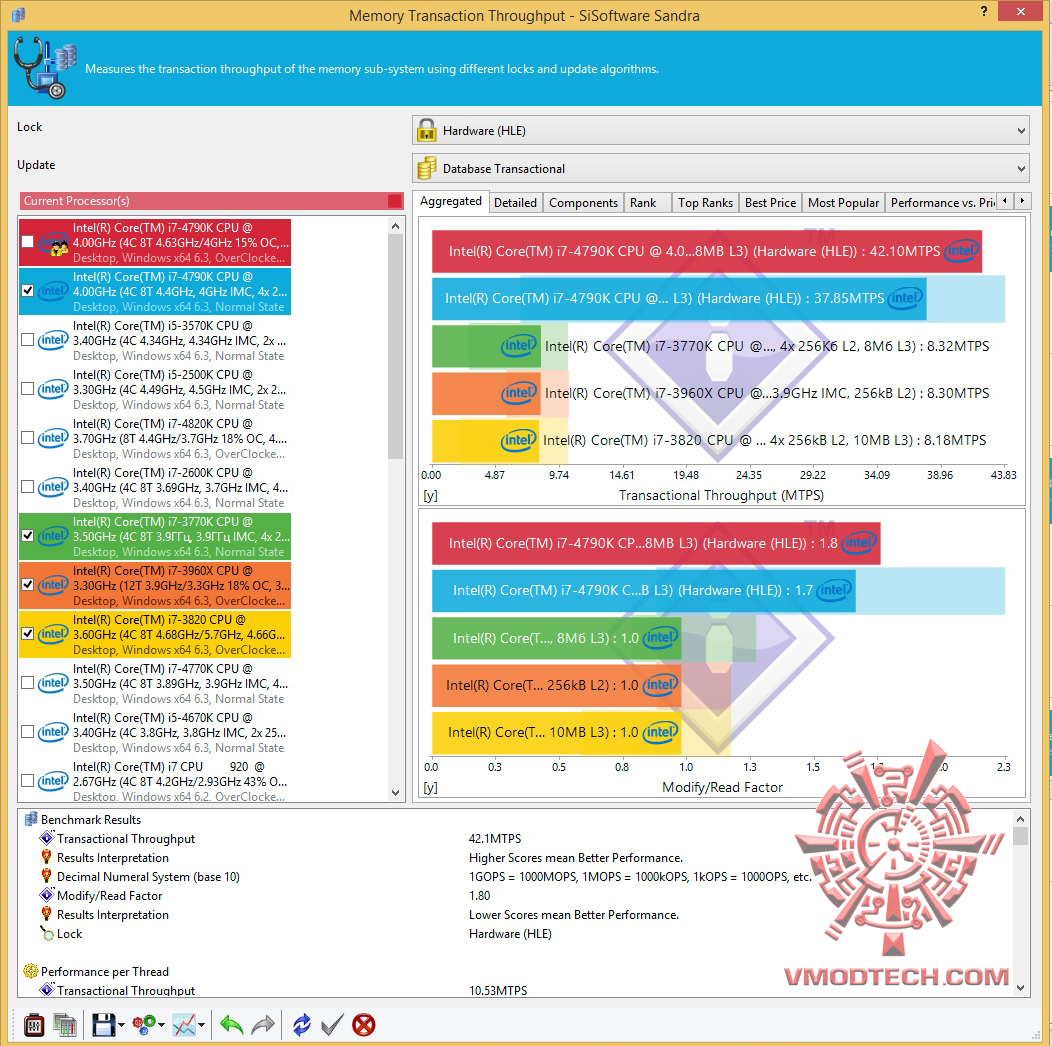1052x1046 pixels.
Task: Open the Components tab
Action: (x=583, y=203)
